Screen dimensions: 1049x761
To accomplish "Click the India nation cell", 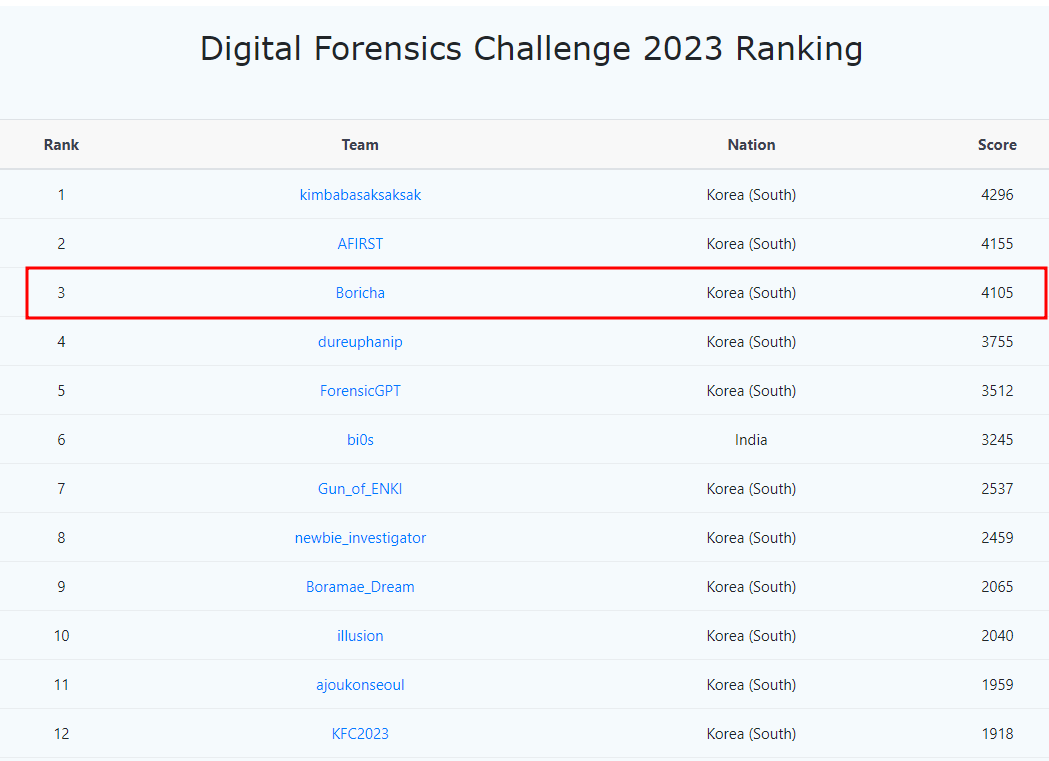I will tap(751, 440).
